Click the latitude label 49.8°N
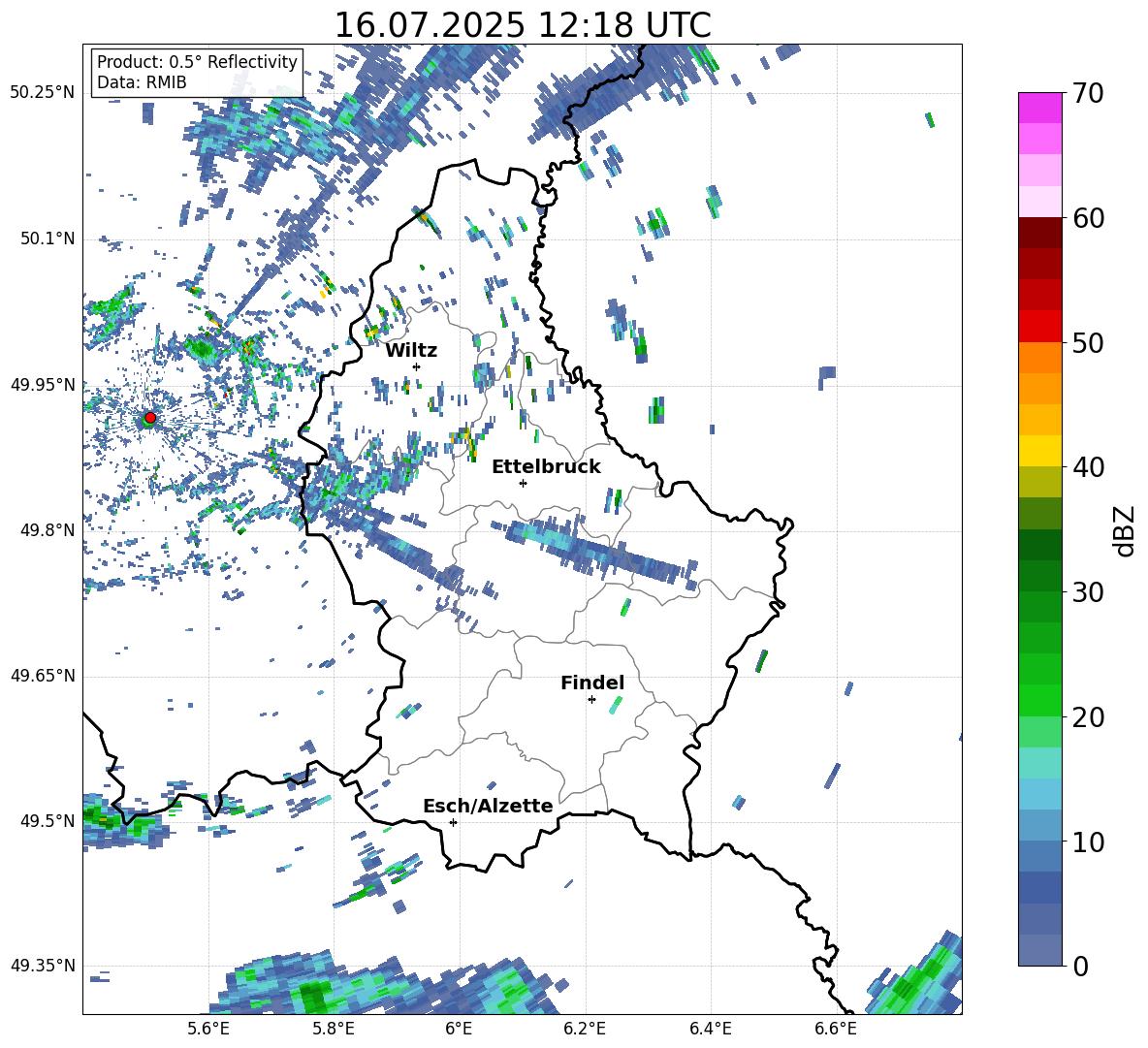 [48, 530]
